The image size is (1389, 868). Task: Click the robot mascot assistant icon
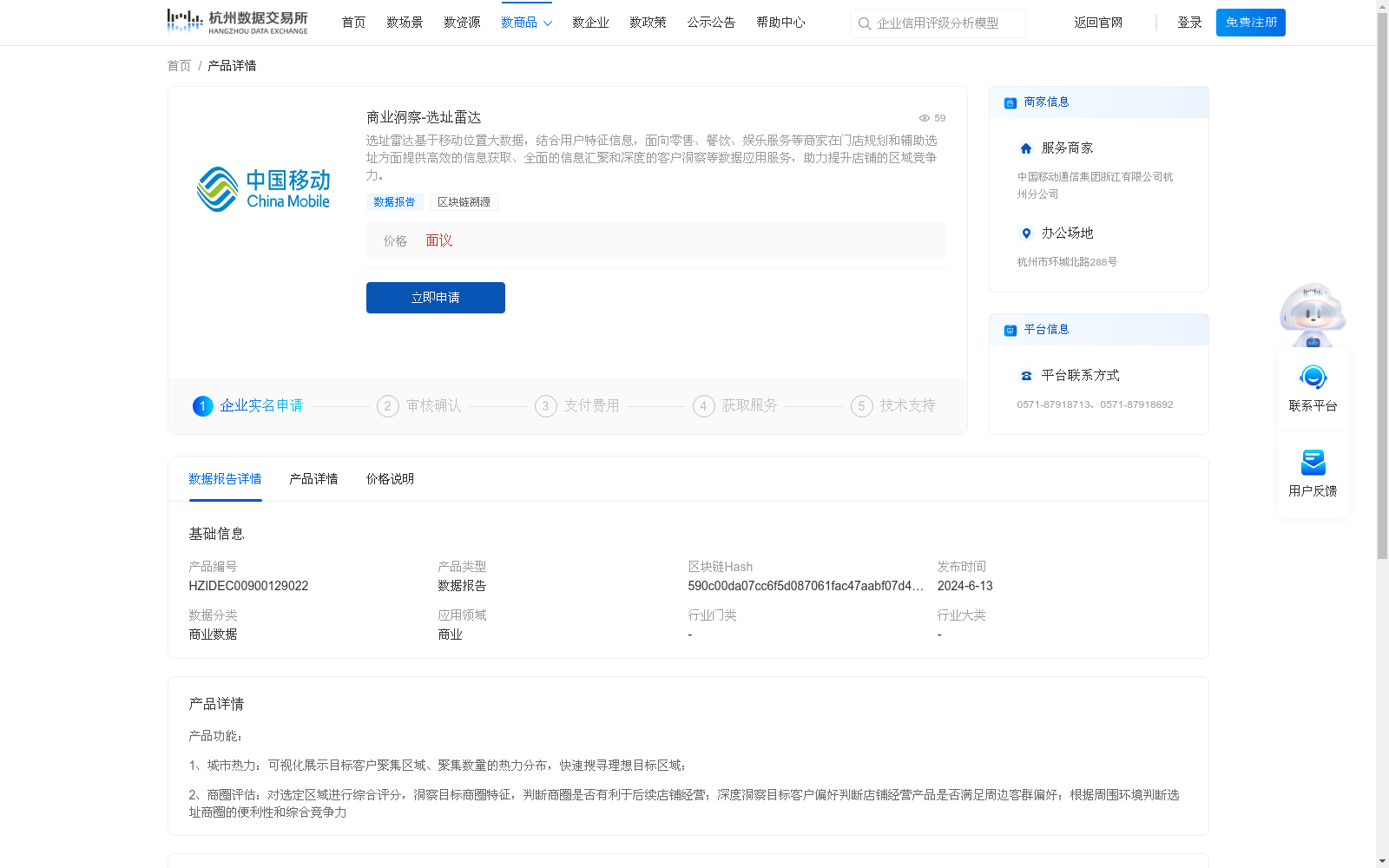click(x=1313, y=314)
